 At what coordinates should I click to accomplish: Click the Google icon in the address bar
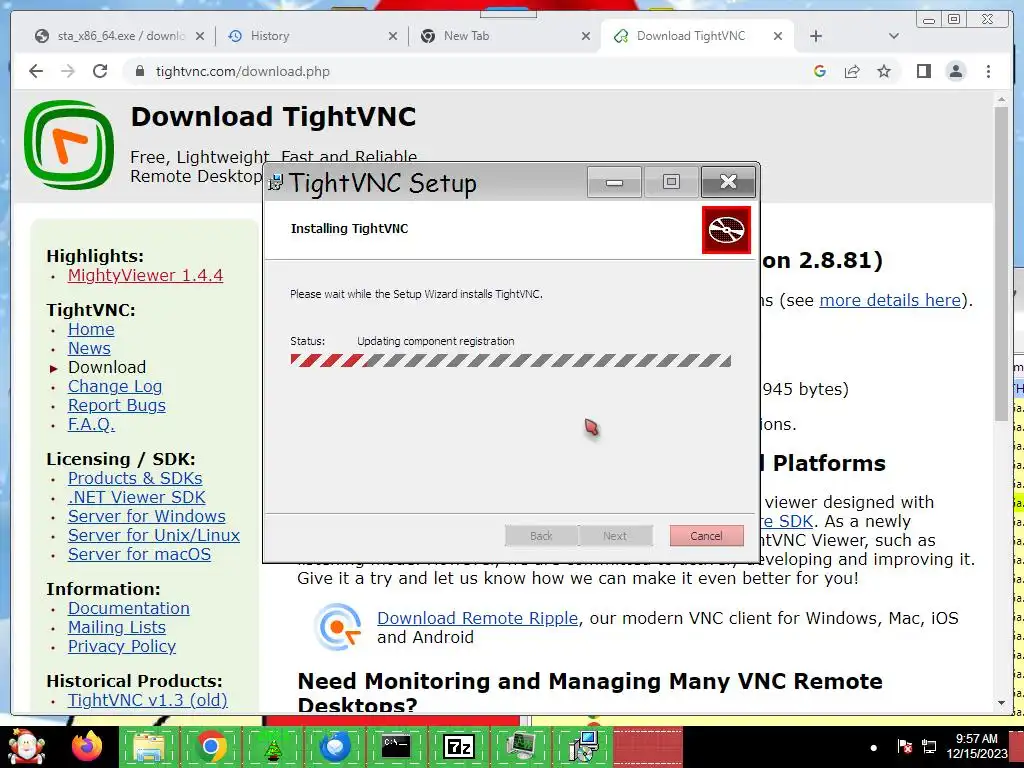(x=820, y=71)
